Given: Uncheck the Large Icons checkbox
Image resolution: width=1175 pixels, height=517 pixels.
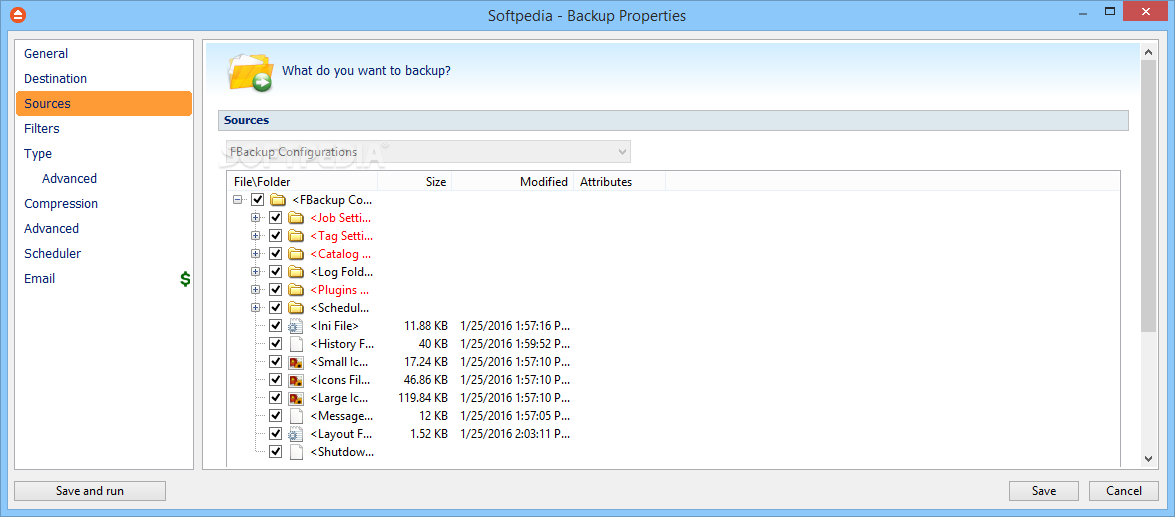Looking at the screenshot, I should tap(276, 398).
